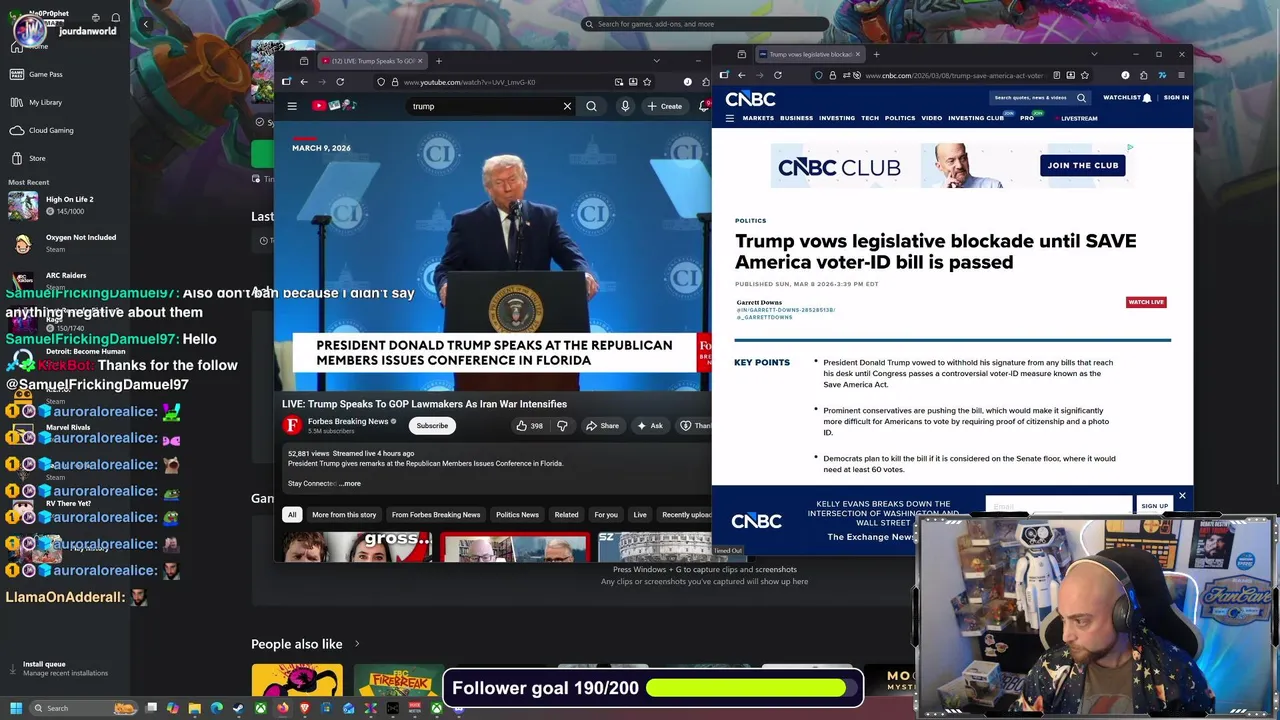Image resolution: width=1280 pixels, height=720 pixels.
Task: Open CNBC browser application menu
Action: coord(1181,75)
